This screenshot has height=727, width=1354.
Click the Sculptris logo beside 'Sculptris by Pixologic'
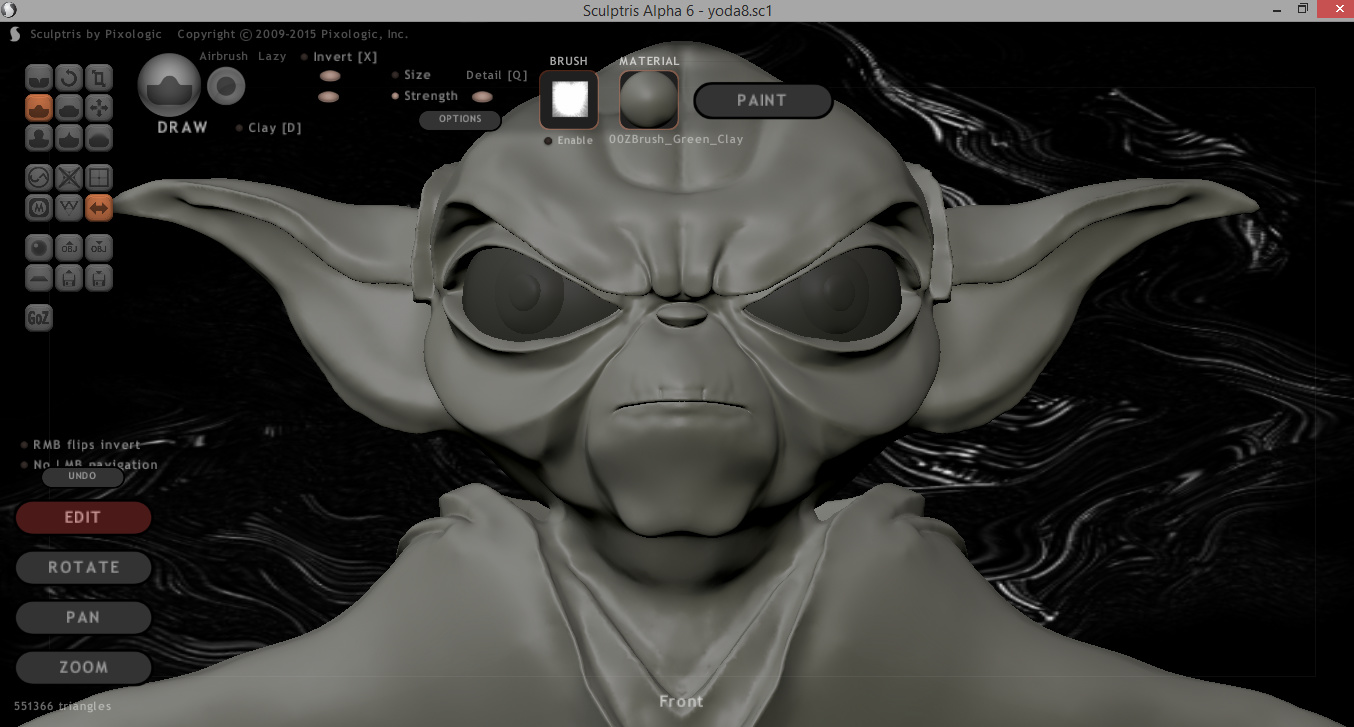[15, 34]
